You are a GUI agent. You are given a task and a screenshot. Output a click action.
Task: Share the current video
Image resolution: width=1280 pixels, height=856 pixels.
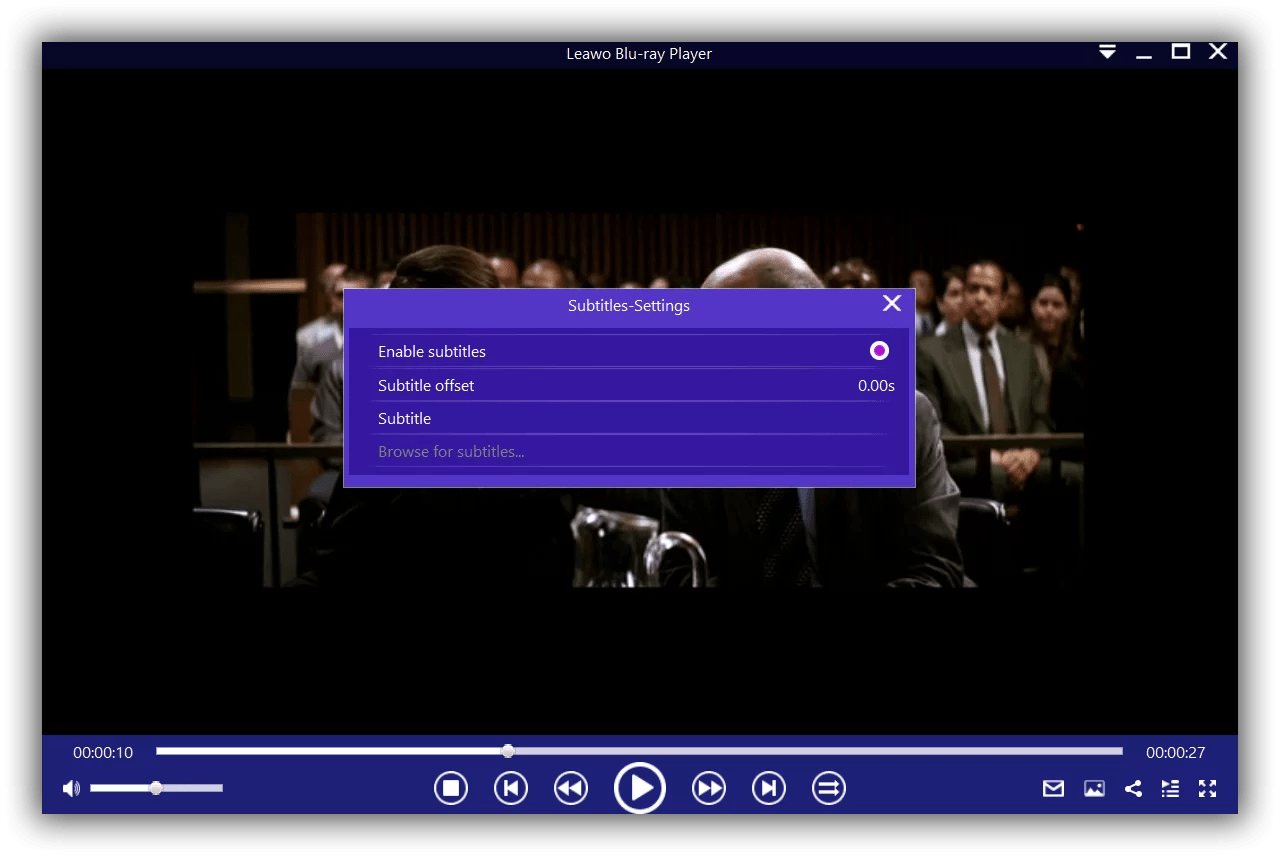coord(1133,788)
